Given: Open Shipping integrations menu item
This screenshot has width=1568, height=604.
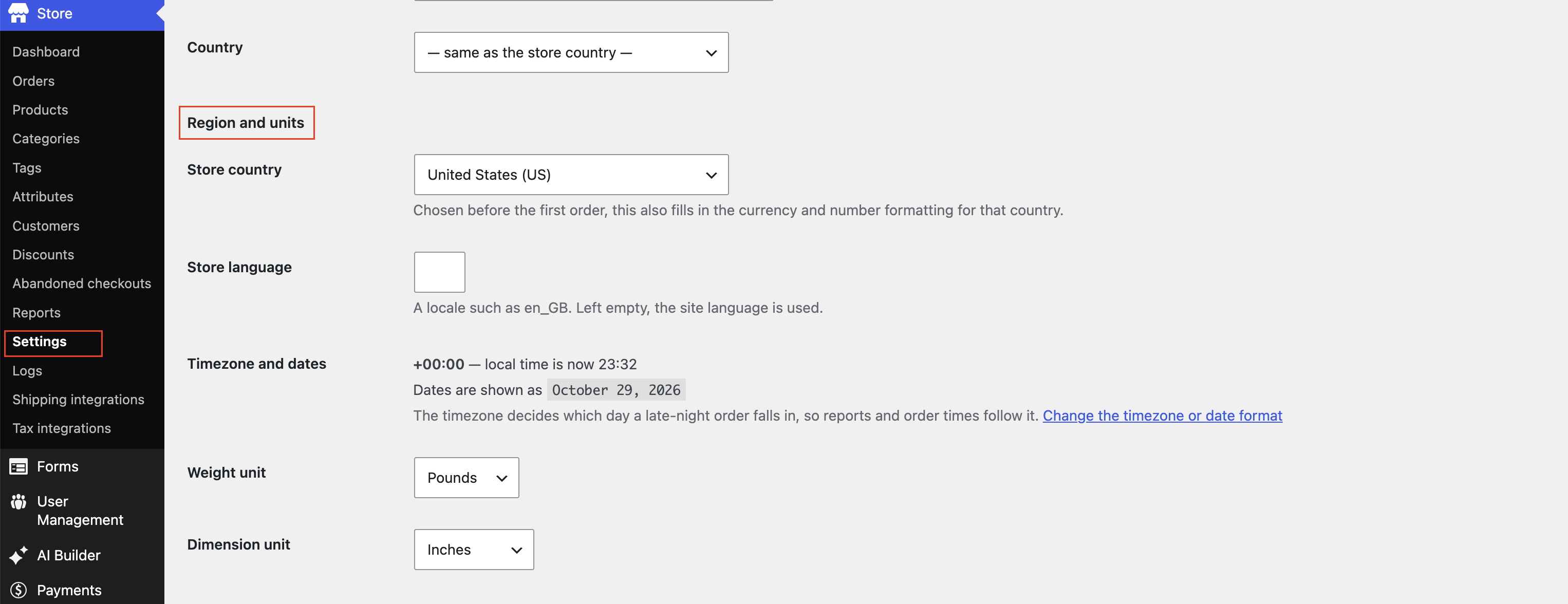Looking at the screenshot, I should coord(79,400).
